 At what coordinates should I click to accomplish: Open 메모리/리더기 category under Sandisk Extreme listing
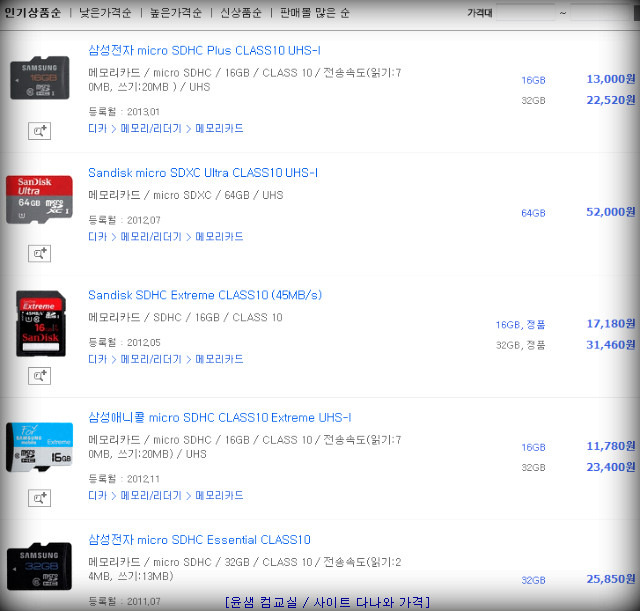click(x=151, y=359)
